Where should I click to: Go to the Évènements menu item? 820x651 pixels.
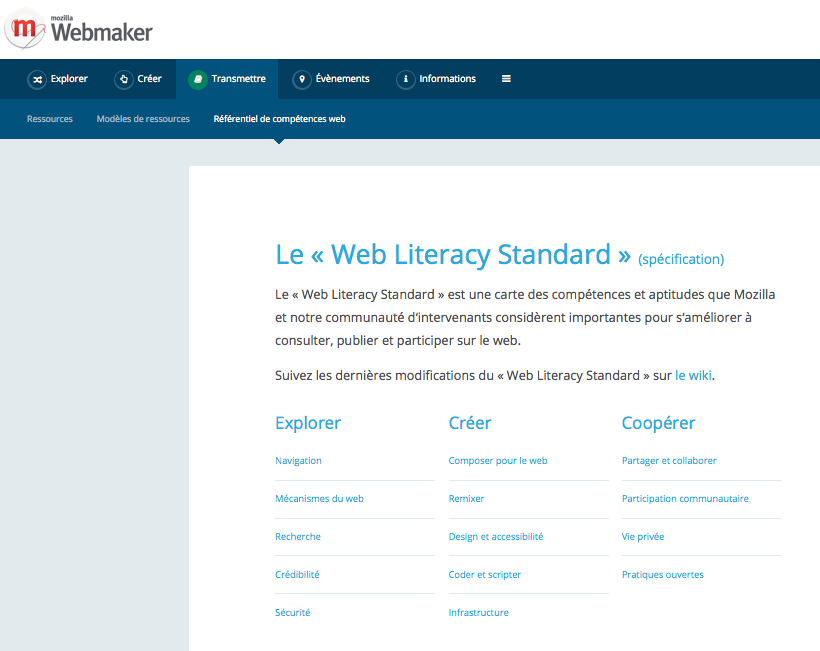point(331,79)
